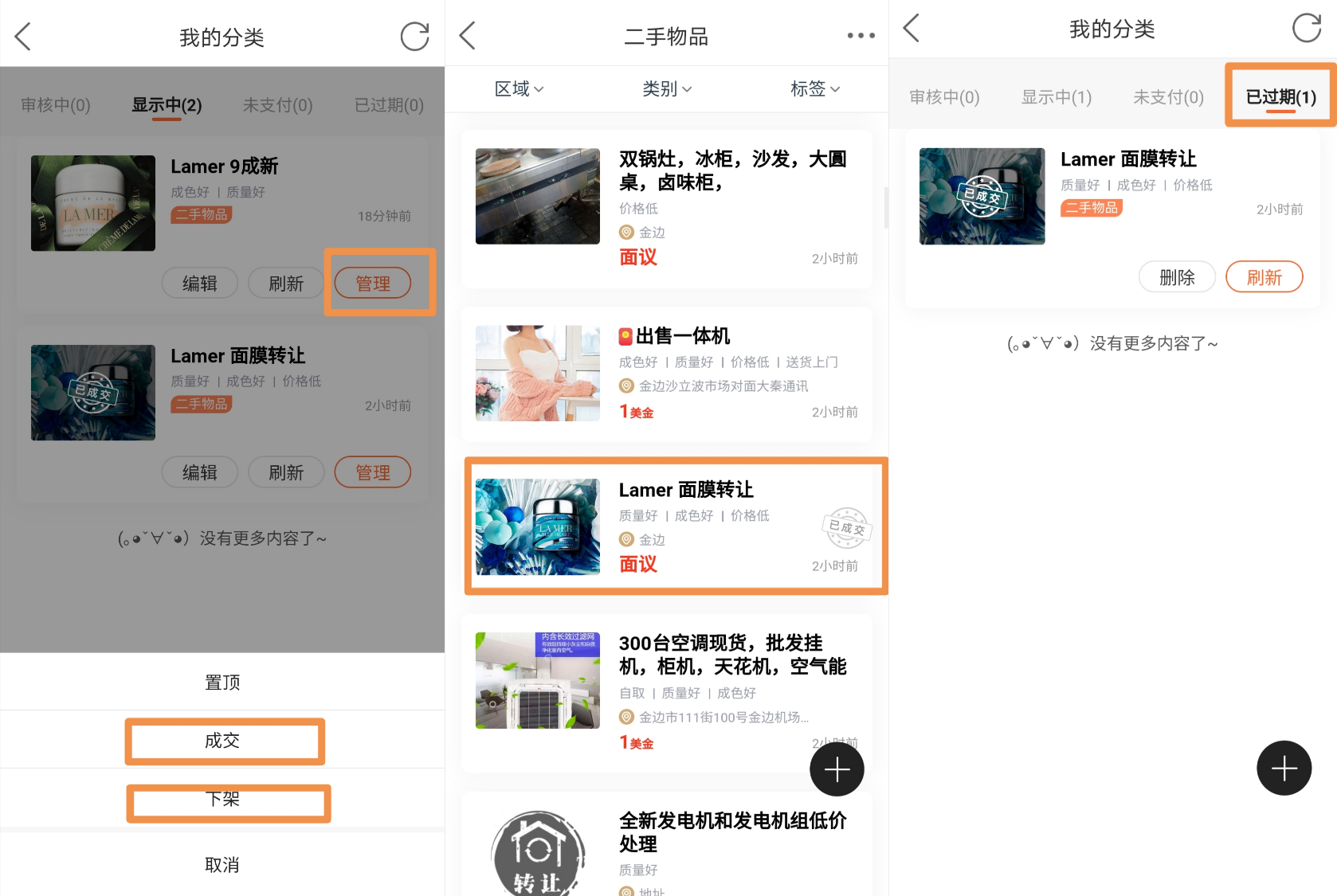Open 全新发电机和发电机组低价处理 listing title

(x=733, y=832)
